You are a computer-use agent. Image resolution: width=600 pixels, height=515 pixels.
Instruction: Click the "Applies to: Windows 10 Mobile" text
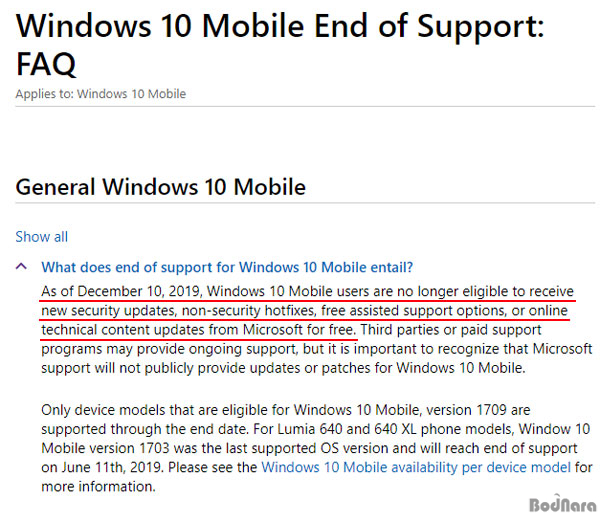point(101,94)
